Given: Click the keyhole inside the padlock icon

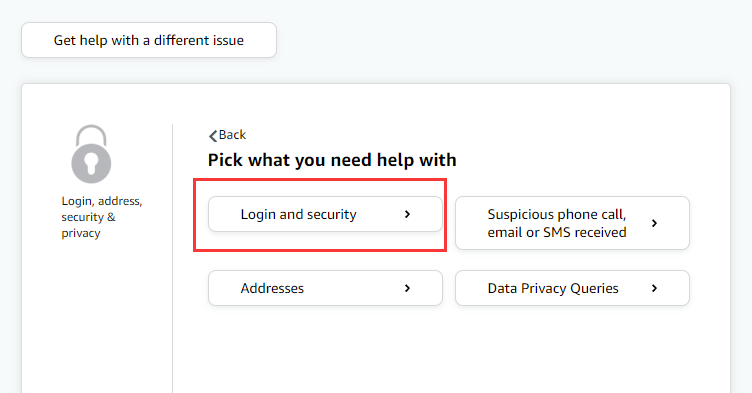Looking at the screenshot, I should [91, 164].
